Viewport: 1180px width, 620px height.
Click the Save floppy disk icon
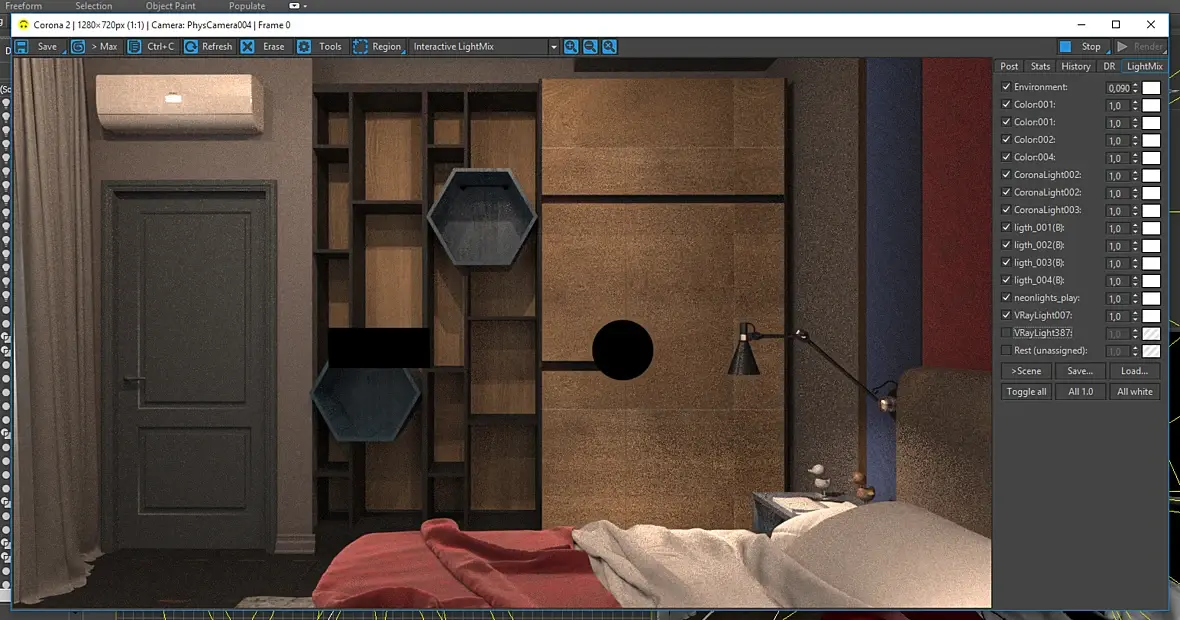[22, 47]
